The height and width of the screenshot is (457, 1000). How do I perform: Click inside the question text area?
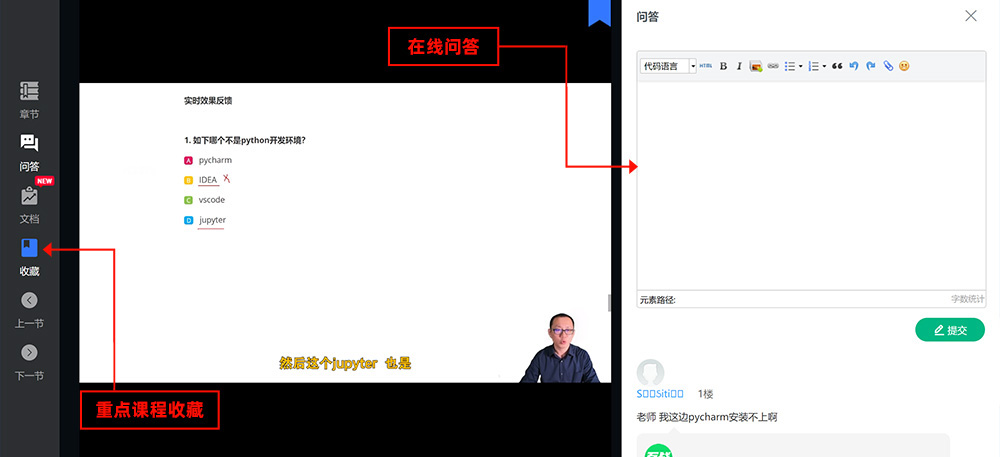tap(811, 185)
